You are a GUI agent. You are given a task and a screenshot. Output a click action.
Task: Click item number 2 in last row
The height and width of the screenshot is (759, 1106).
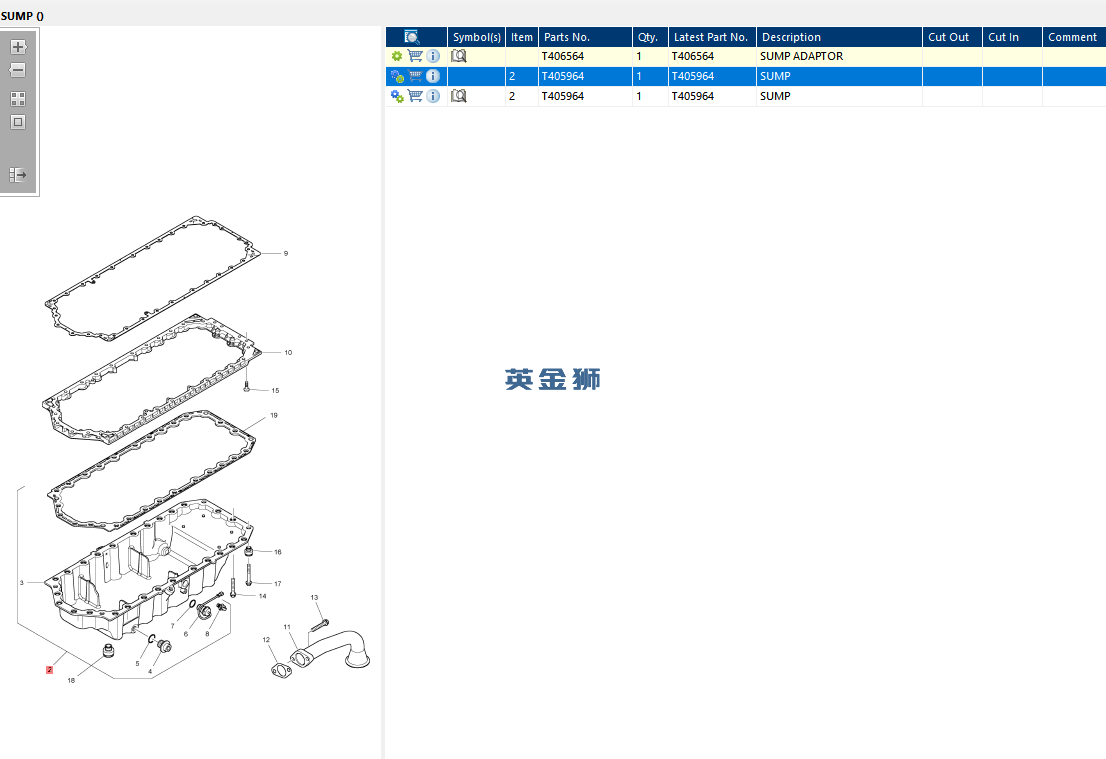click(512, 96)
